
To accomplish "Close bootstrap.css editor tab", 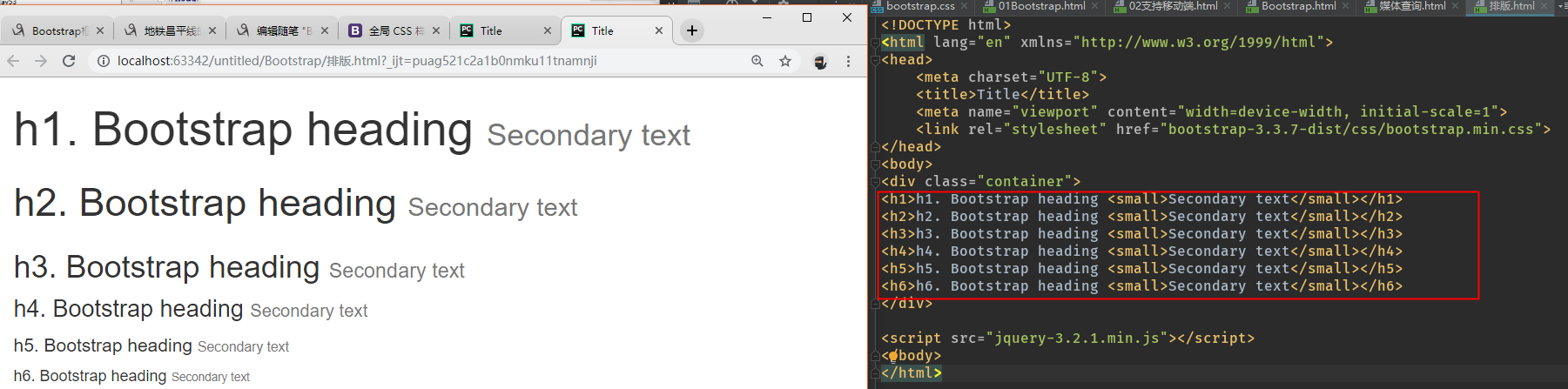I will click(965, 6).
